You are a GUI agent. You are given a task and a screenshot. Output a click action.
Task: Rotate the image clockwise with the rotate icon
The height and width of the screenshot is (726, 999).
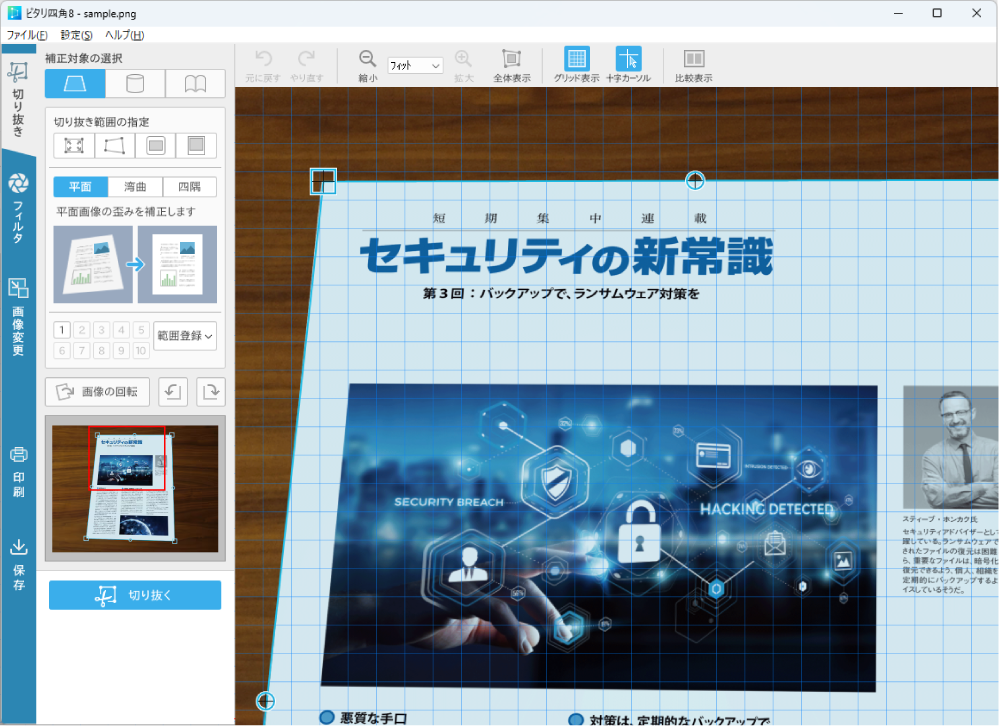[209, 391]
